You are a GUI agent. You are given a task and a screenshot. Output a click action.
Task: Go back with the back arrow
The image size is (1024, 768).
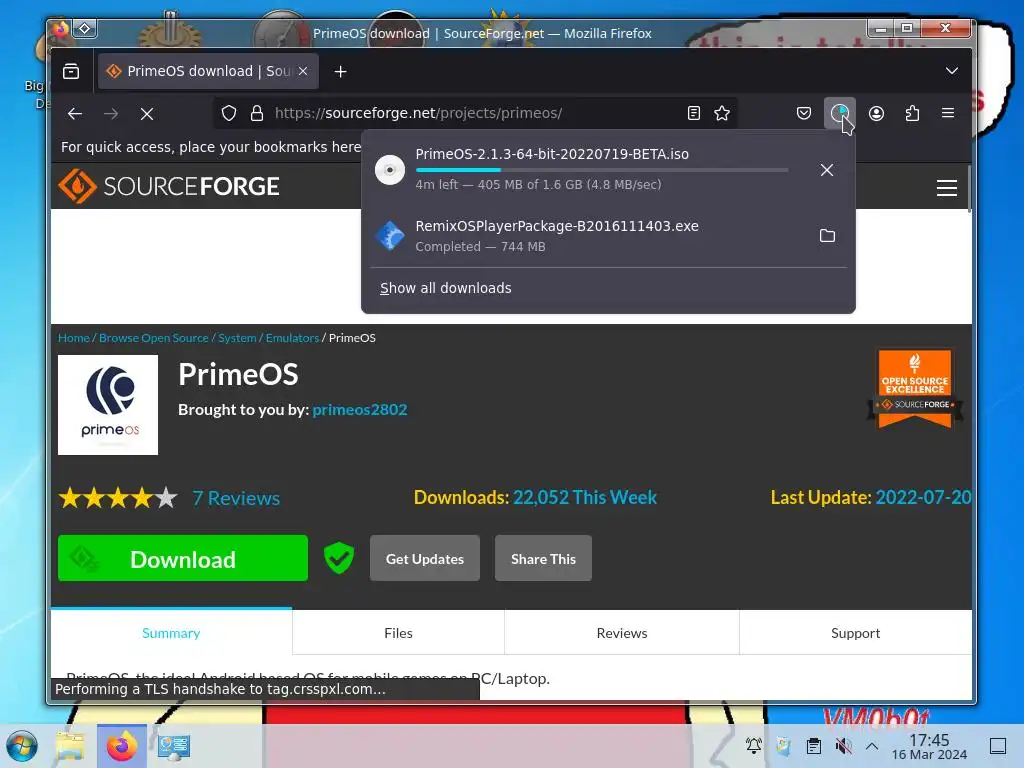click(75, 114)
